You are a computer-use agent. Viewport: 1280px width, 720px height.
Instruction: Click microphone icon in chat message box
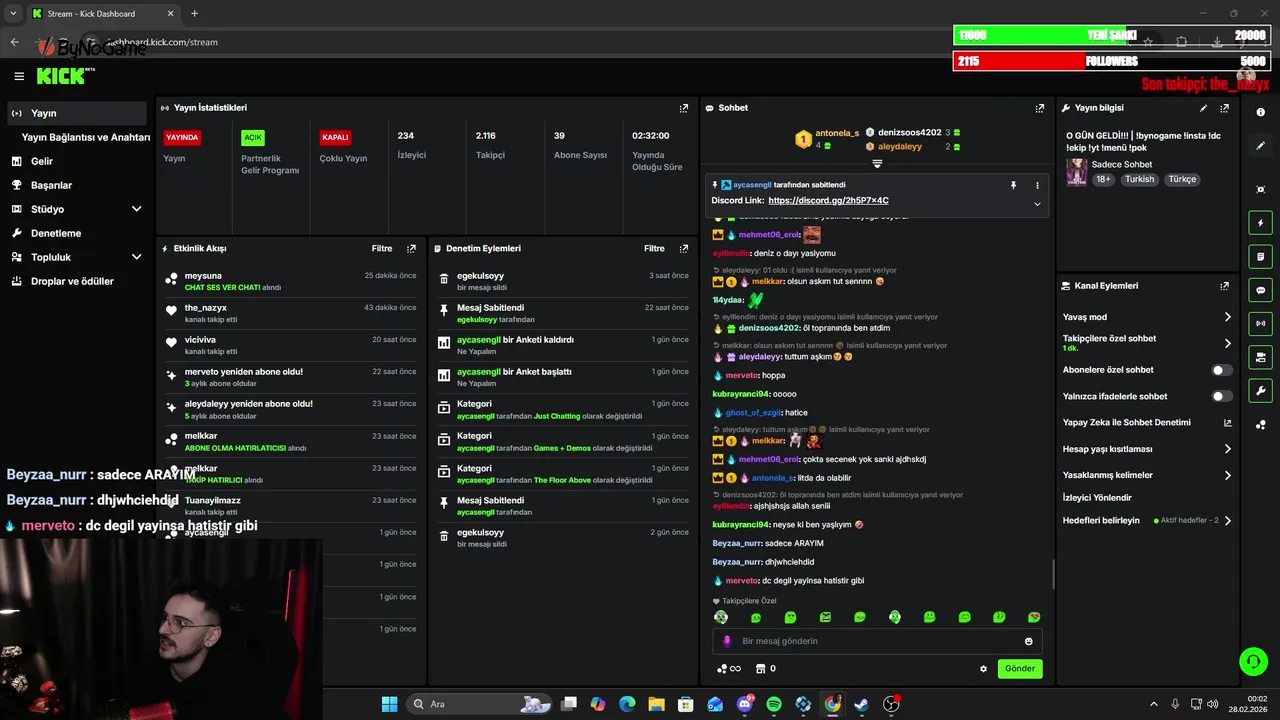click(727, 641)
